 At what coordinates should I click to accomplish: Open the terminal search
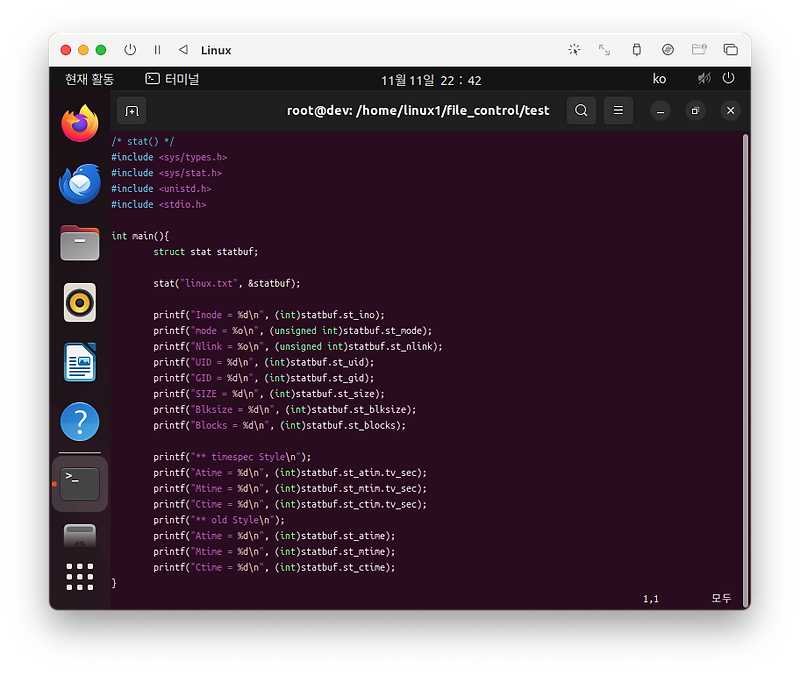pyautogui.click(x=581, y=110)
